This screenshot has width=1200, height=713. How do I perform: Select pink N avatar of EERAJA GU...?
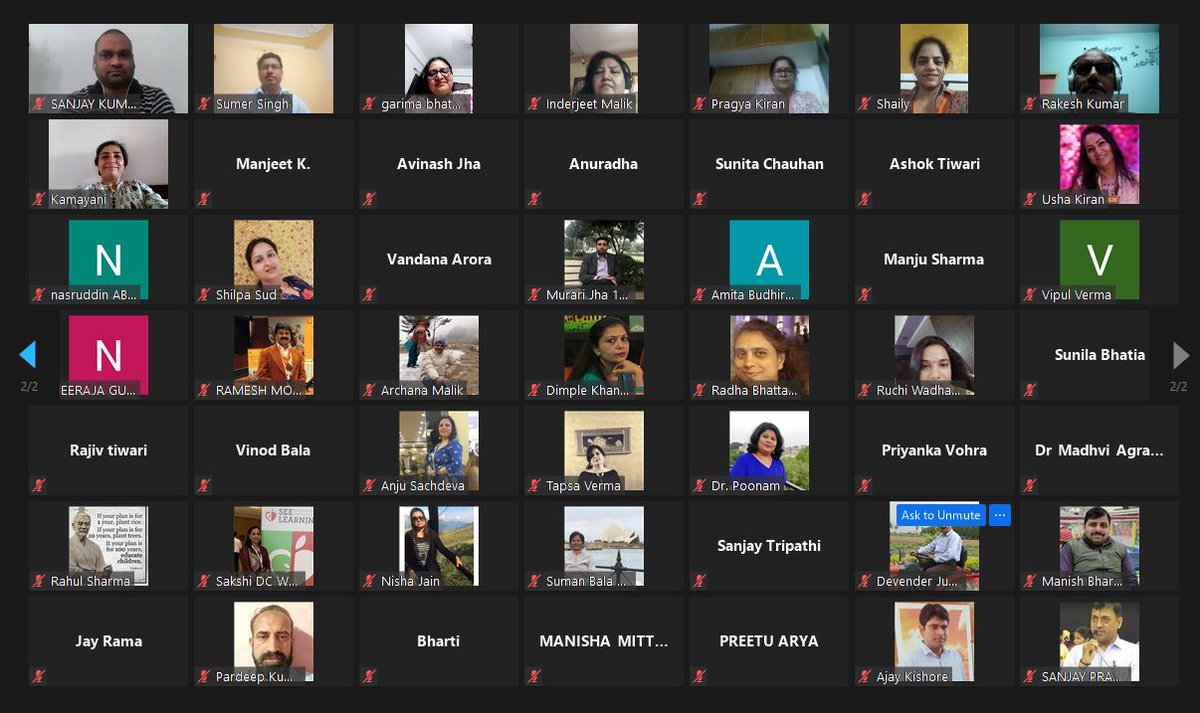click(108, 355)
